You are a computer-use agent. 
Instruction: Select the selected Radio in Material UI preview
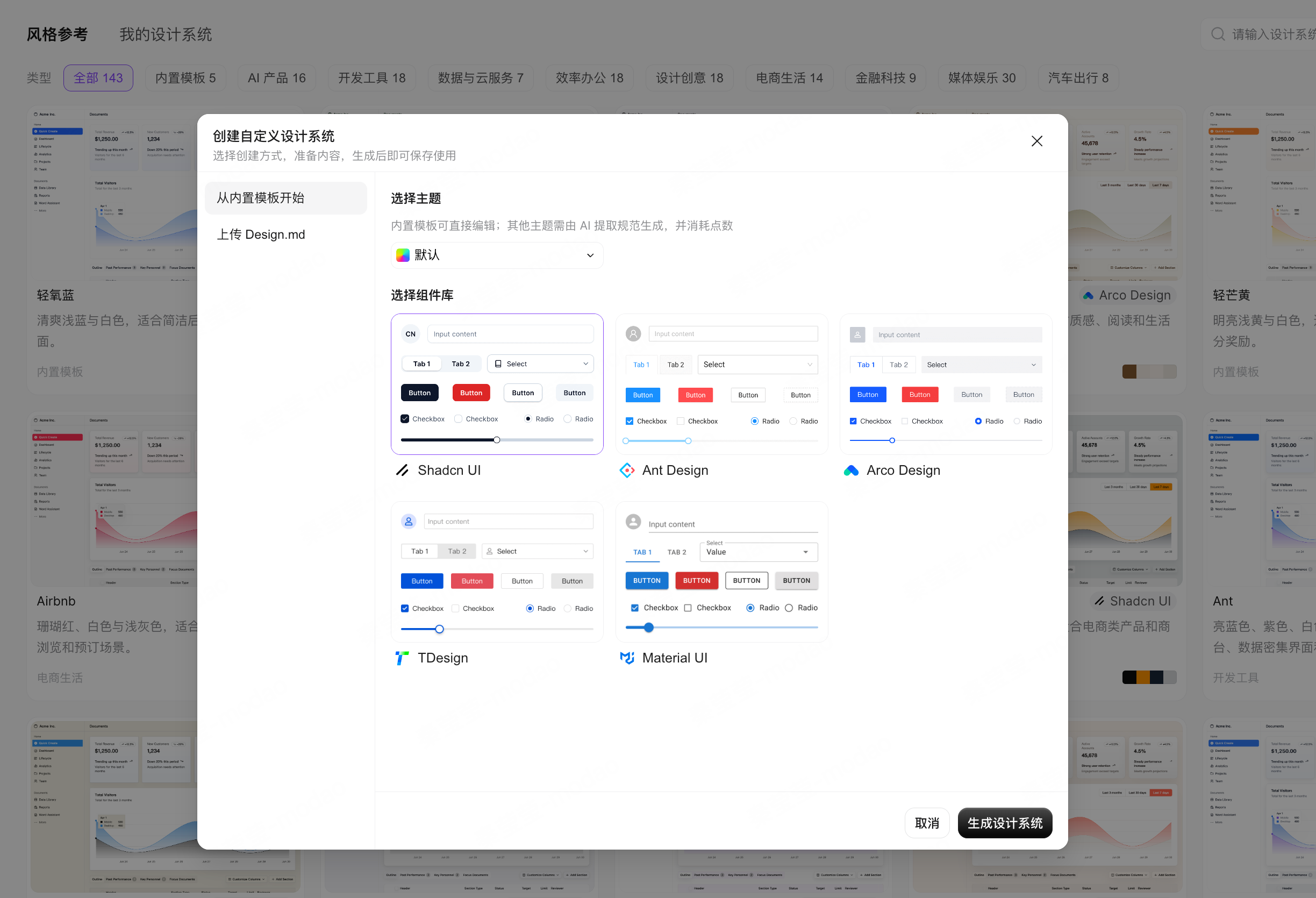[750, 608]
